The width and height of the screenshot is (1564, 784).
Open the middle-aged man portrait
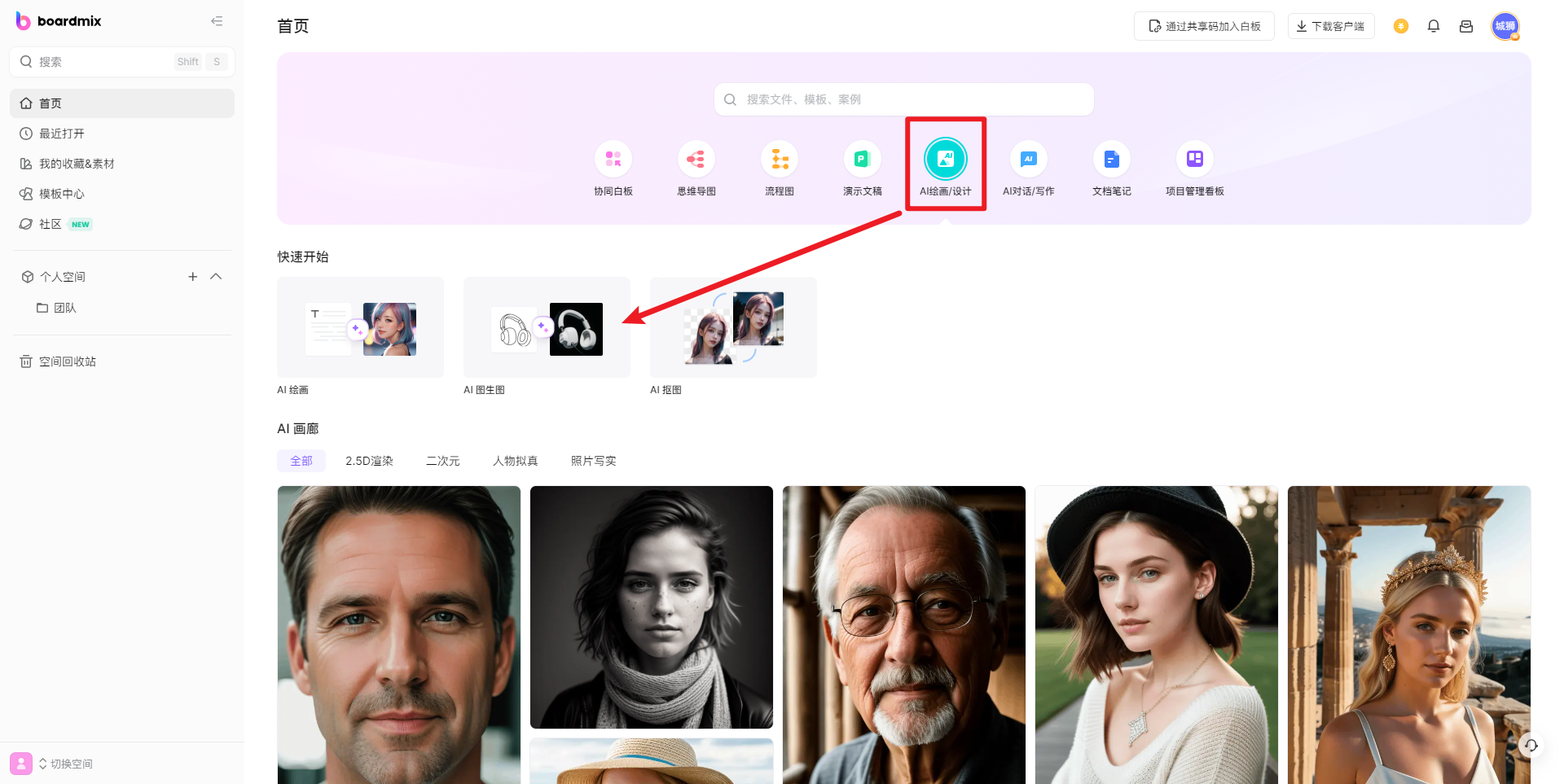pos(399,635)
